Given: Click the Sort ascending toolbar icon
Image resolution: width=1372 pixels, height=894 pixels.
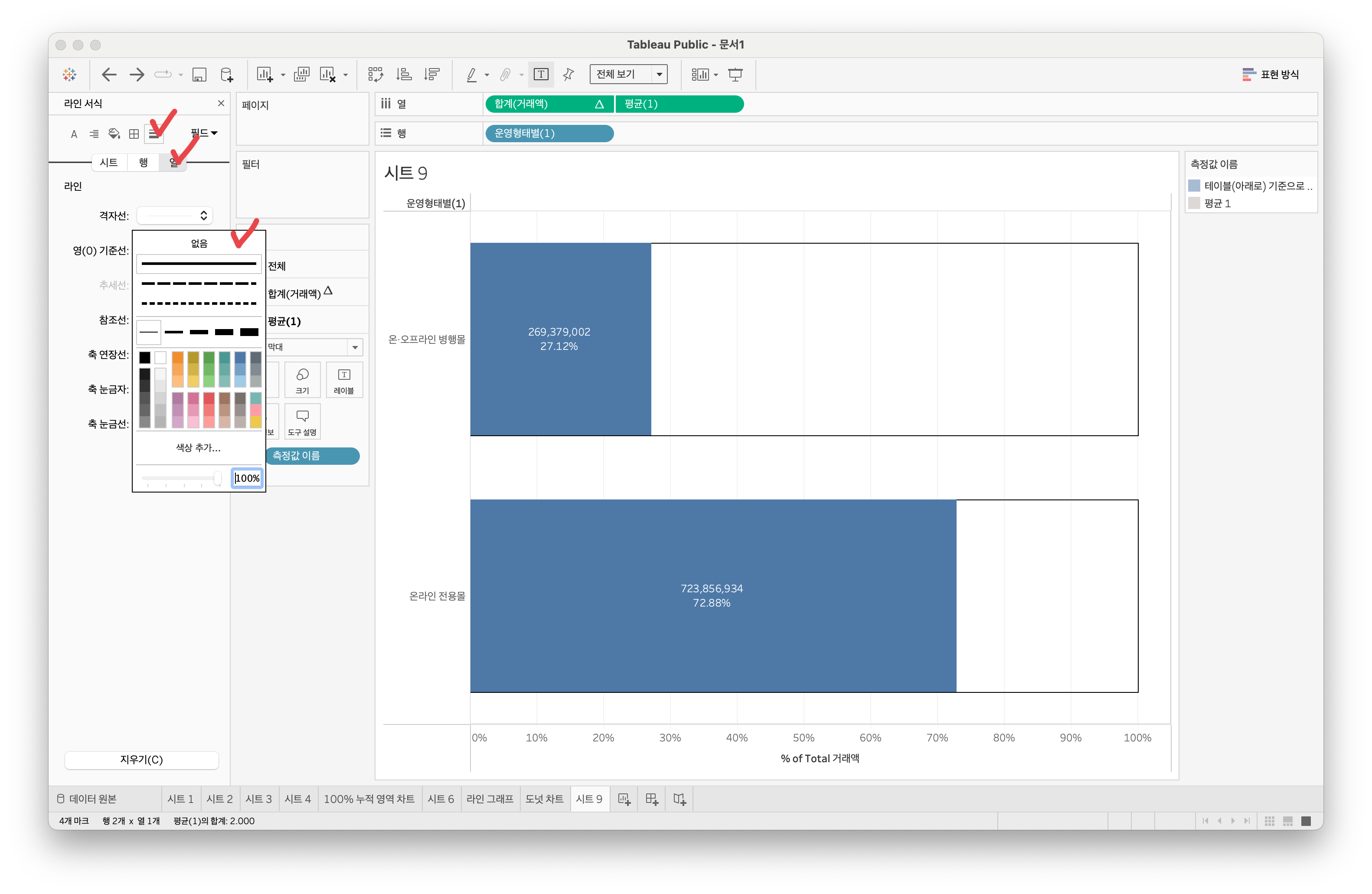Looking at the screenshot, I should point(404,75).
